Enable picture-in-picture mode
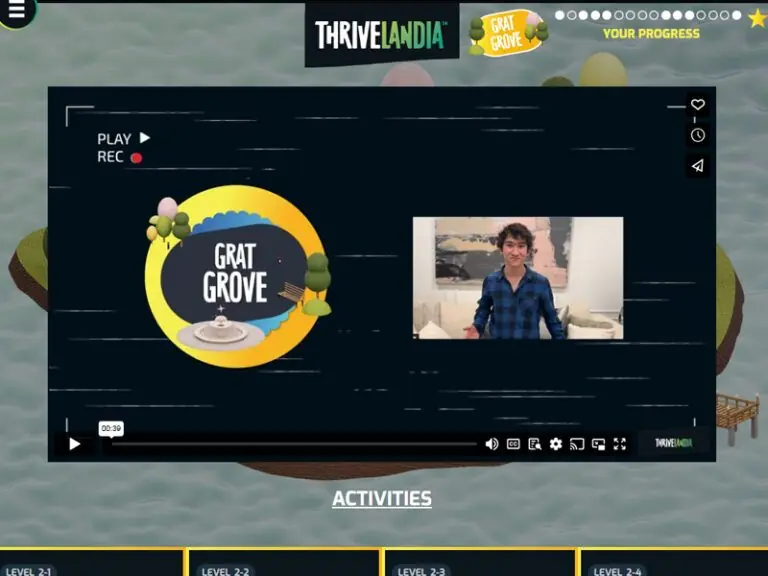Screen dimensions: 768x576 598,444
